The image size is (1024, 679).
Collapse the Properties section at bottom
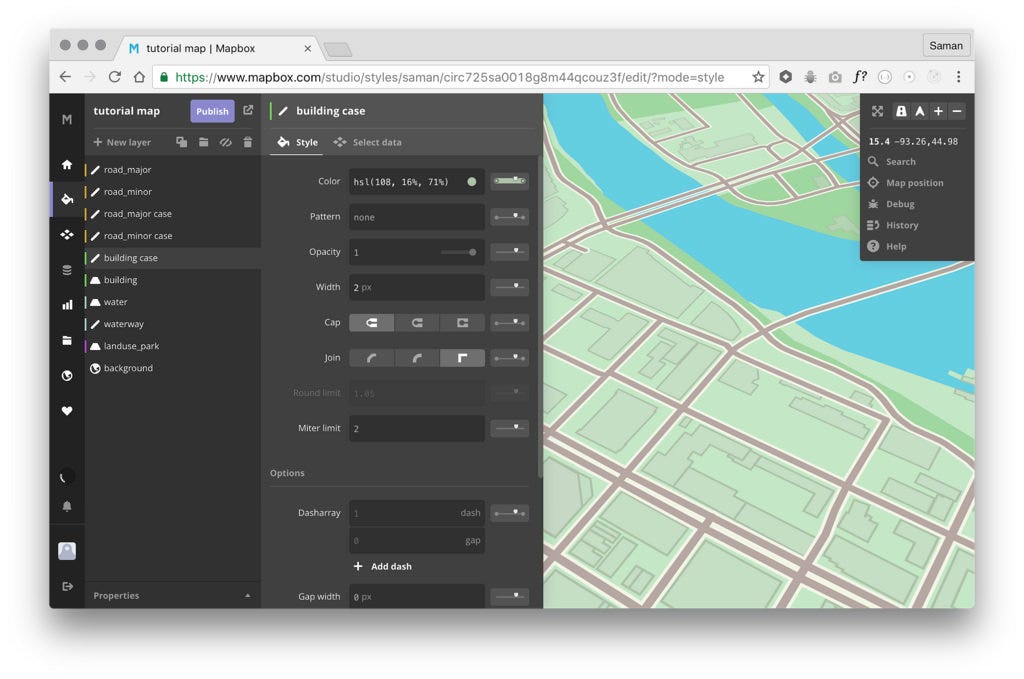[246, 595]
